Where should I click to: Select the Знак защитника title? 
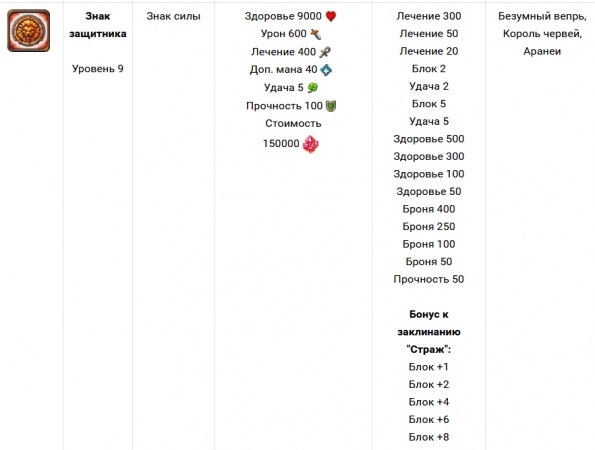(98, 25)
